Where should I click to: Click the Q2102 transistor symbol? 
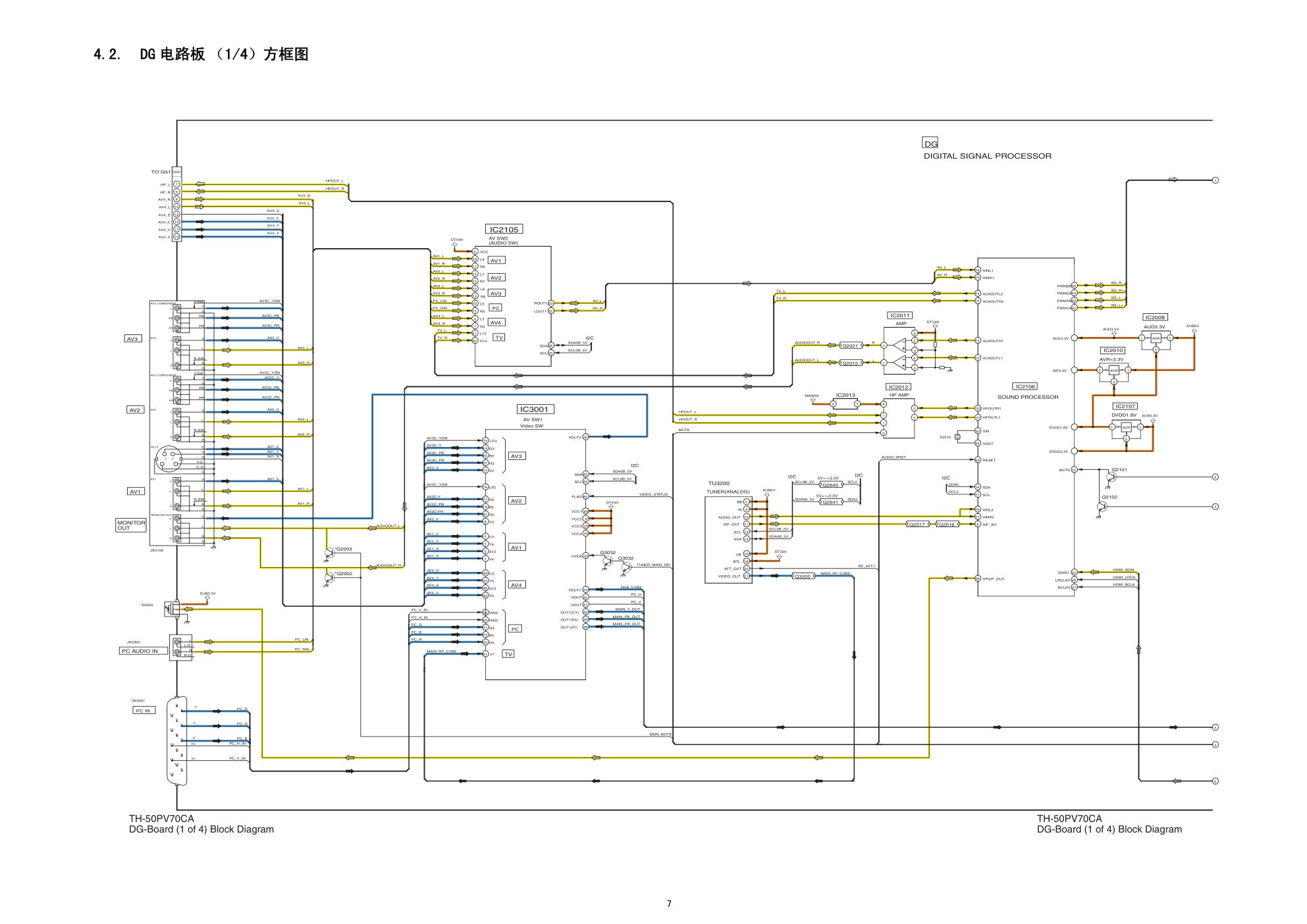point(1102,507)
